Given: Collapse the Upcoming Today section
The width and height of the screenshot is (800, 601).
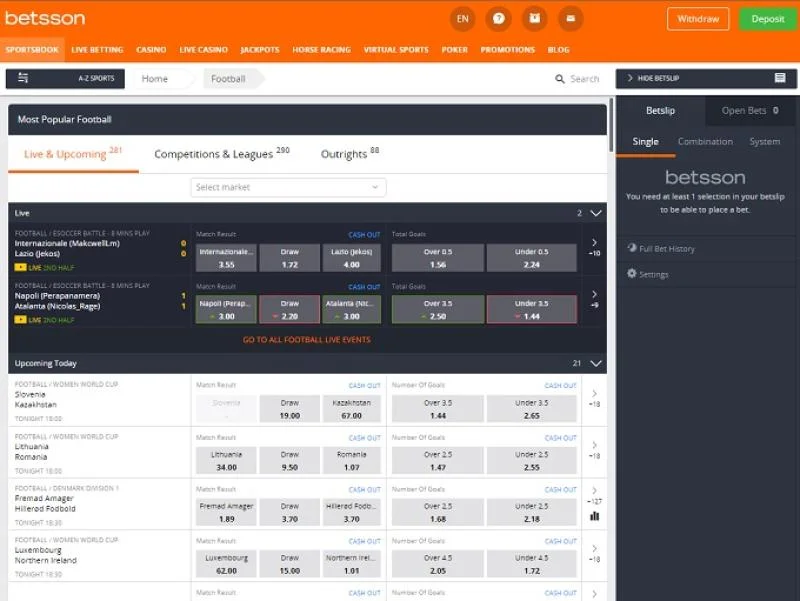Looking at the screenshot, I should (x=596, y=364).
